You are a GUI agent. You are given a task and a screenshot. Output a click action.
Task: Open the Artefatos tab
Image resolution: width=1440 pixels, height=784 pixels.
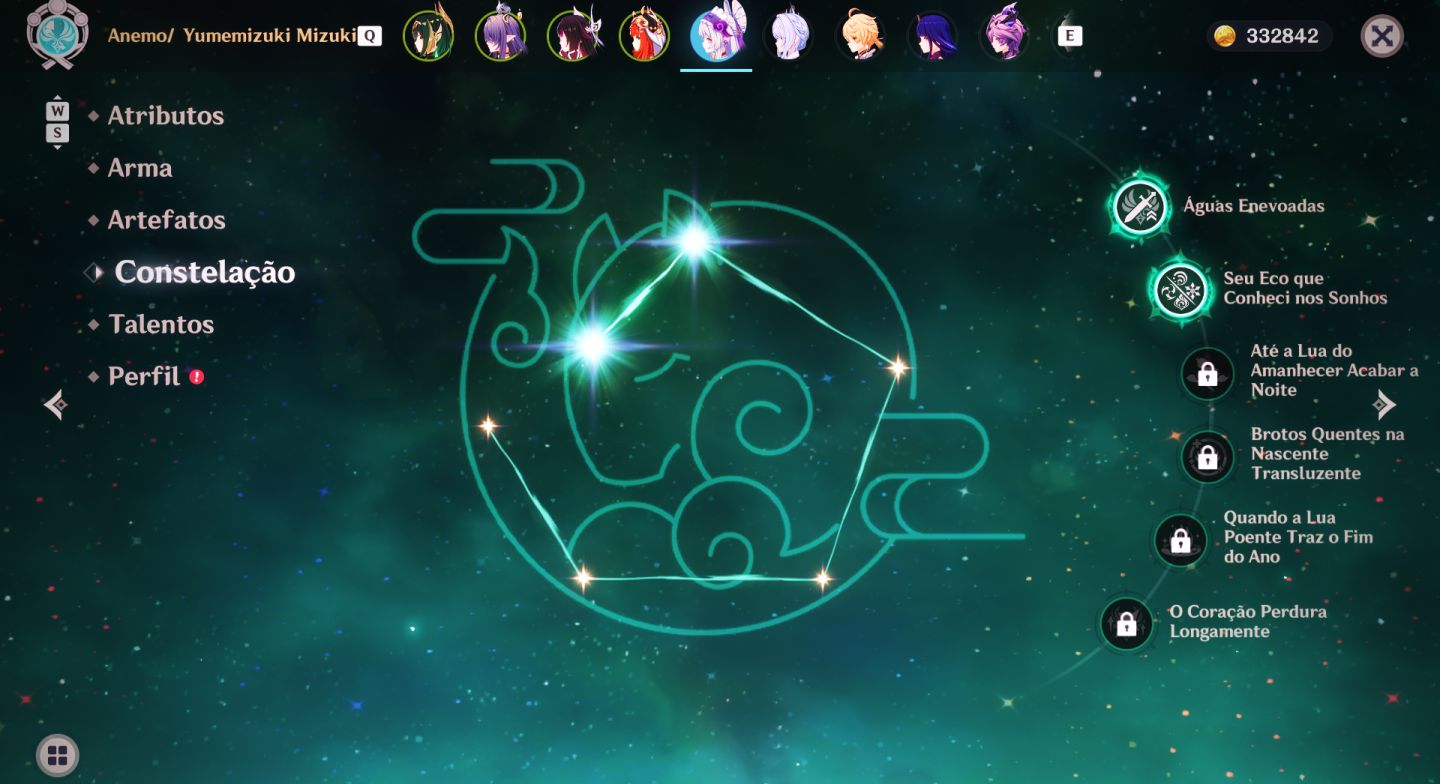(166, 220)
